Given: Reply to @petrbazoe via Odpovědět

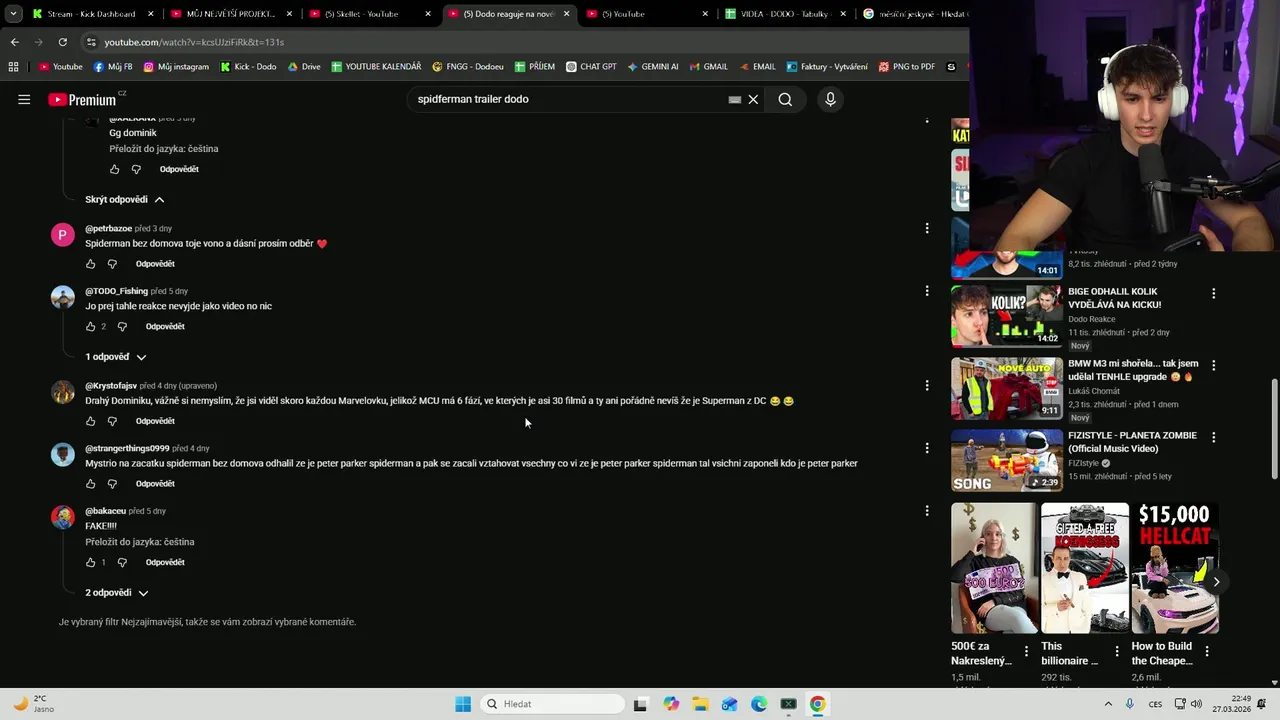Looking at the screenshot, I should click(155, 264).
